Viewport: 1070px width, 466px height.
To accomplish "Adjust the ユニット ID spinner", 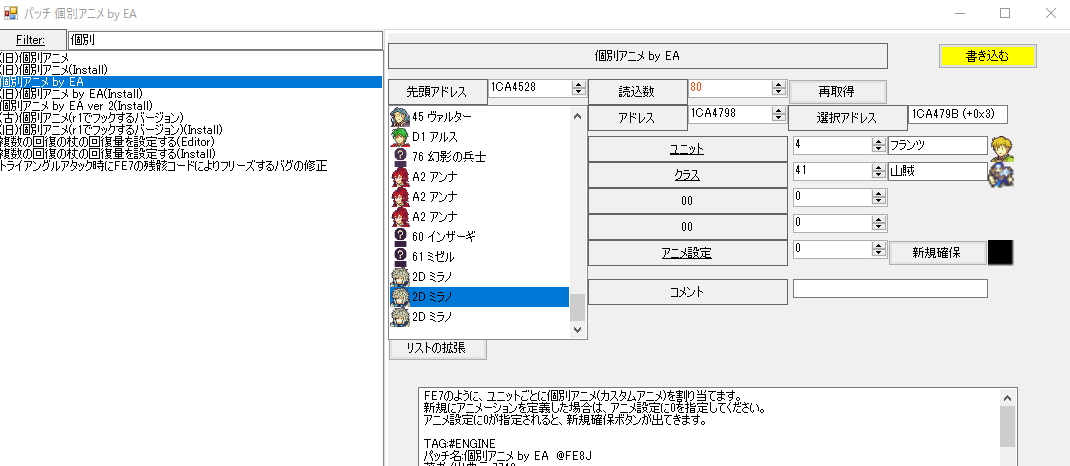I will click(879, 145).
